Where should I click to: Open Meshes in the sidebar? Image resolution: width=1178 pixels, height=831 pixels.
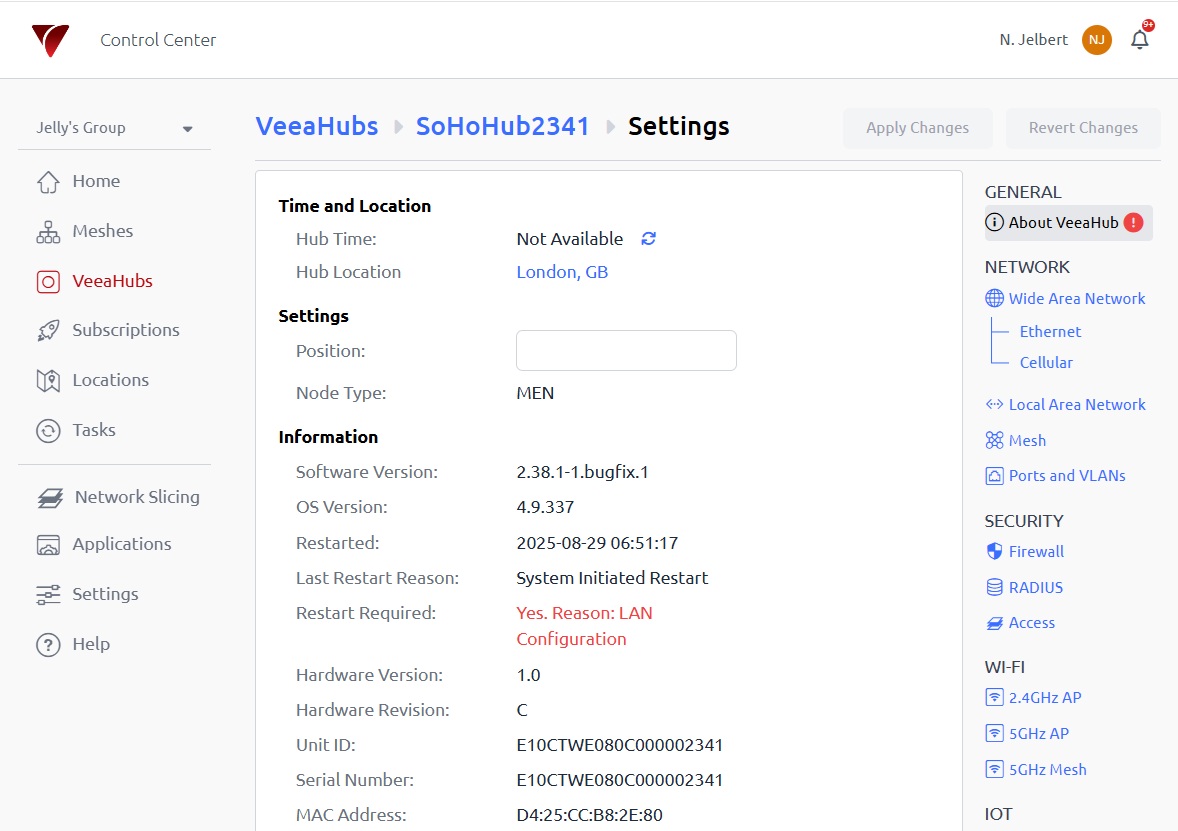coord(102,231)
